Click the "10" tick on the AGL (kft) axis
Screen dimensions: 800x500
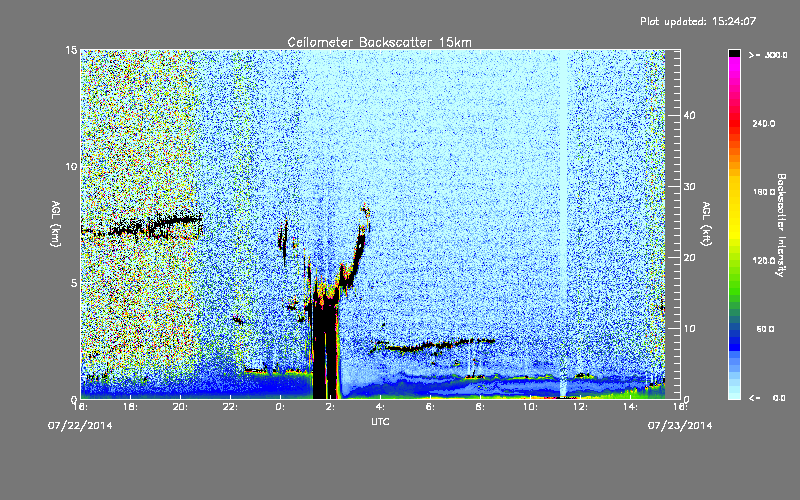click(689, 328)
